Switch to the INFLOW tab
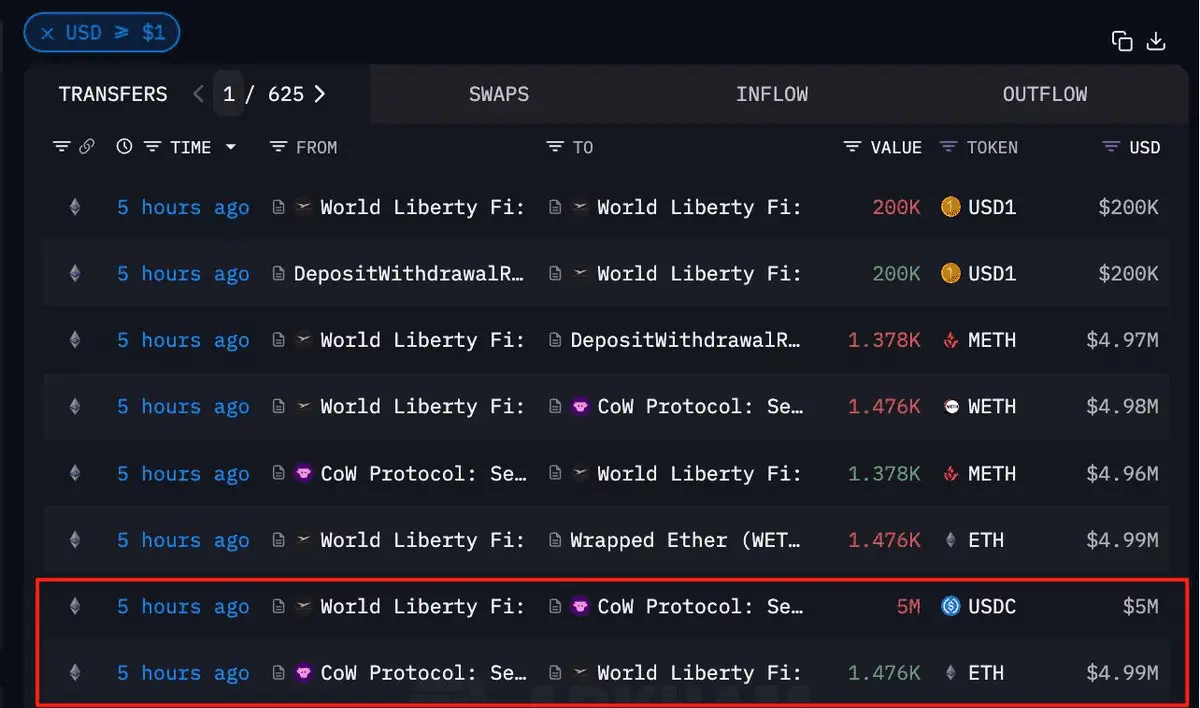 (772, 94)
